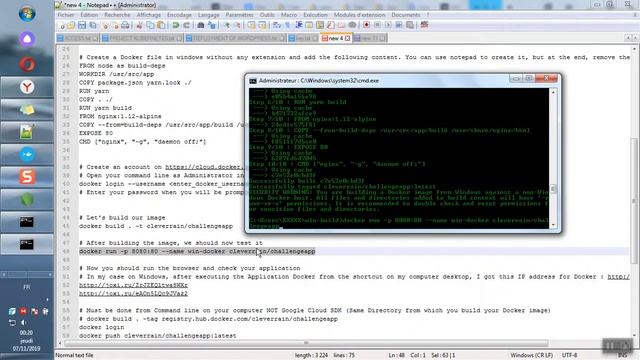Open the Replace toolbar icon
The width and height of the screenshot is (640, 360).
pos(211,25)
